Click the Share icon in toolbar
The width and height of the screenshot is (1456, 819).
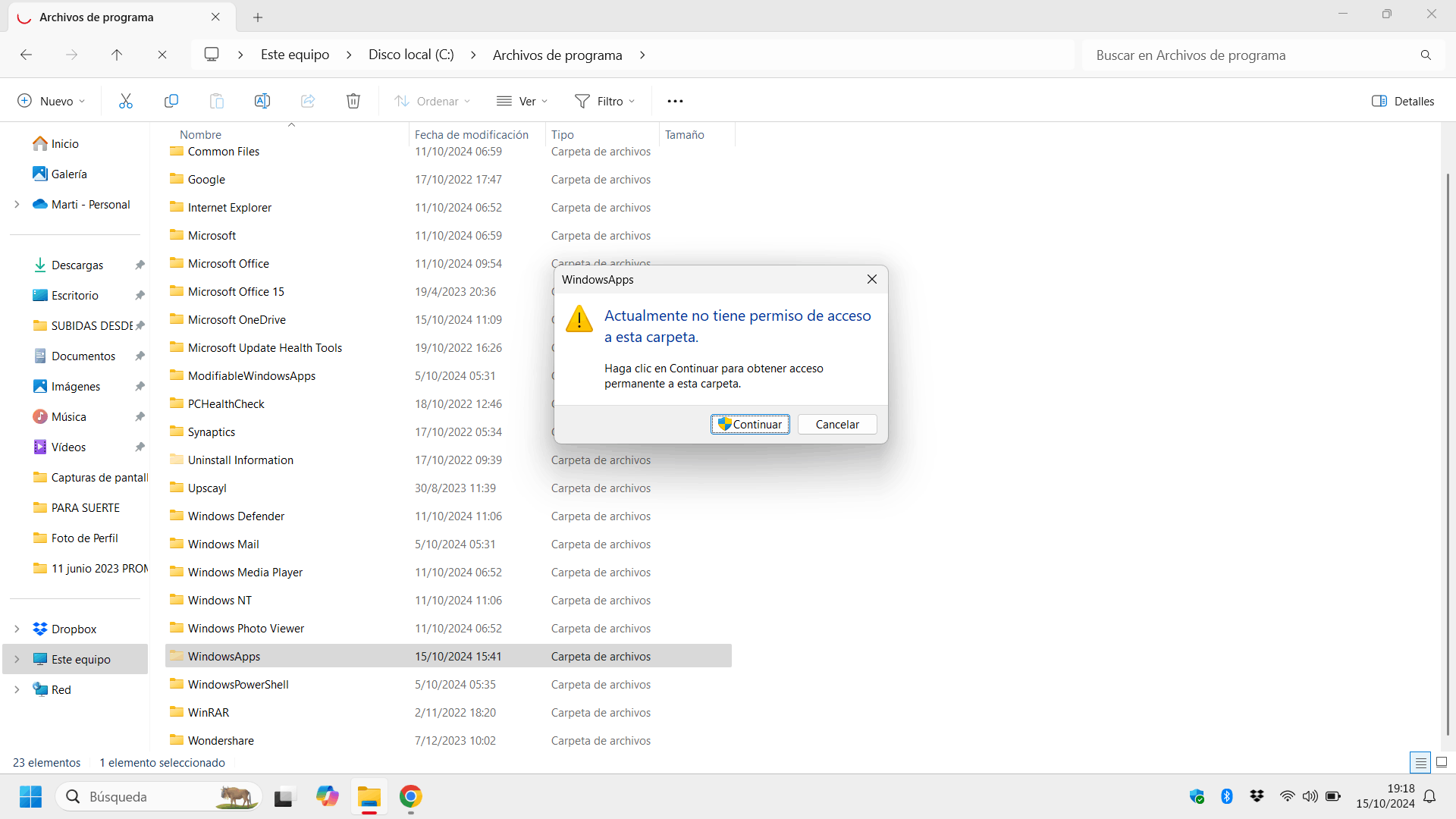308,101
